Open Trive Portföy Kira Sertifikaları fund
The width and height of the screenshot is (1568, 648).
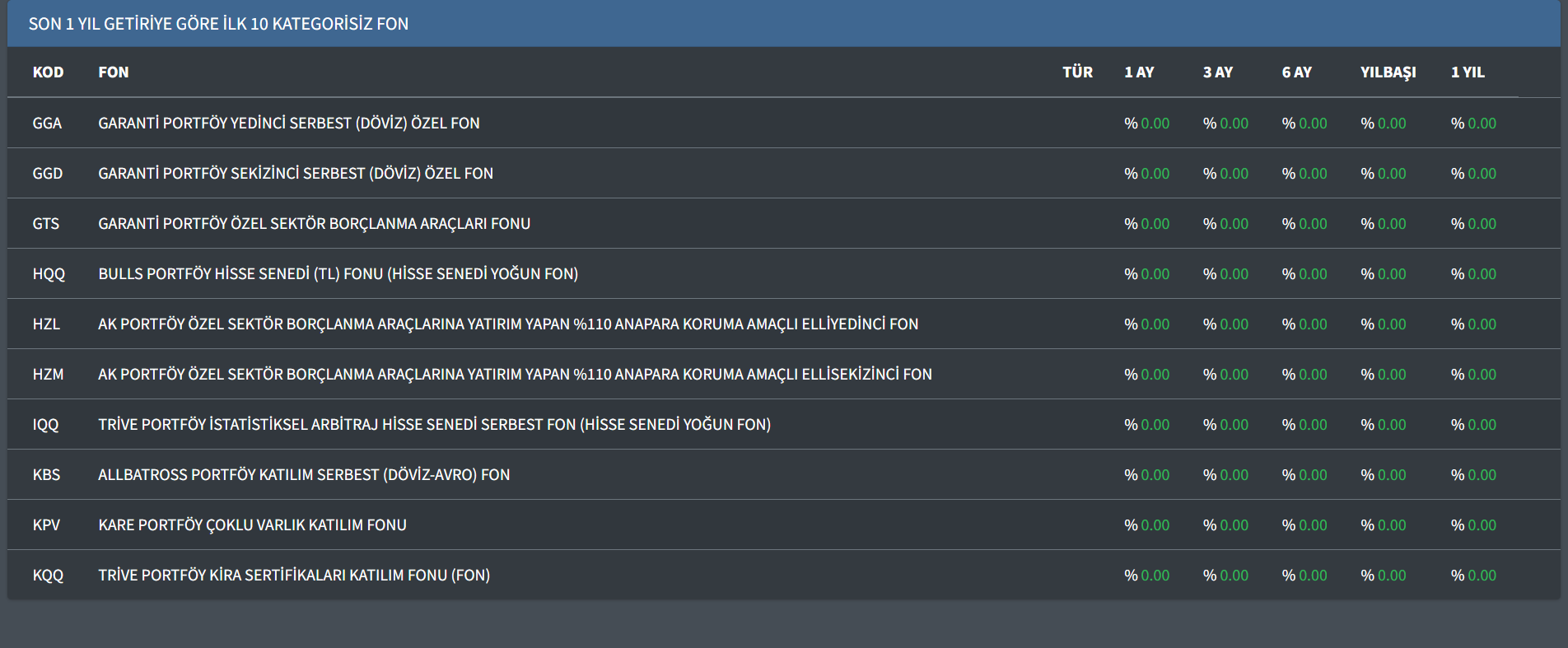coord(294,576)
